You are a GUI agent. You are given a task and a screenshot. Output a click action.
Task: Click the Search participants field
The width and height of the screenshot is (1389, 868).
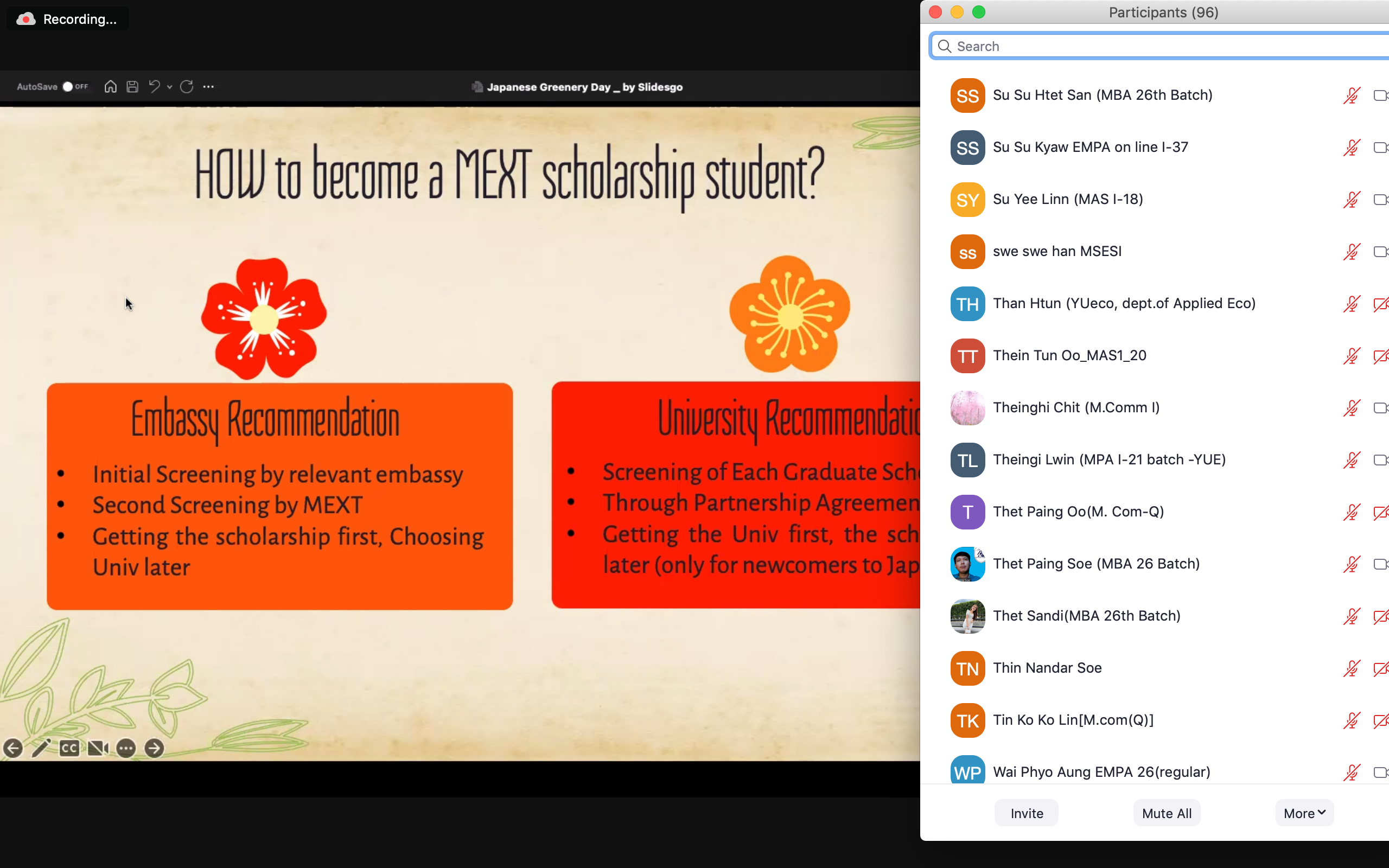point(1160,47)
